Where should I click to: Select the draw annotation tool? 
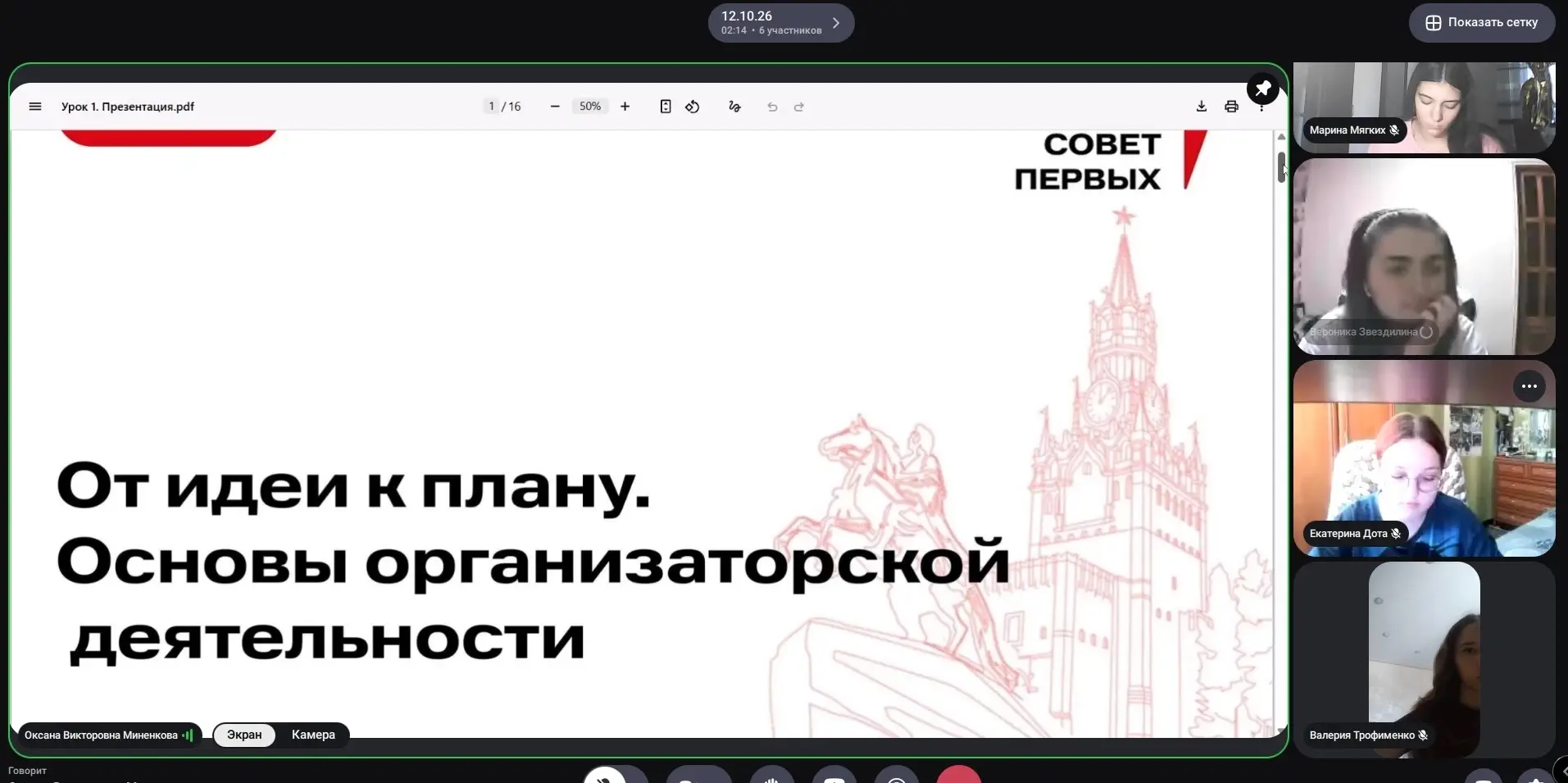[734, 107]
